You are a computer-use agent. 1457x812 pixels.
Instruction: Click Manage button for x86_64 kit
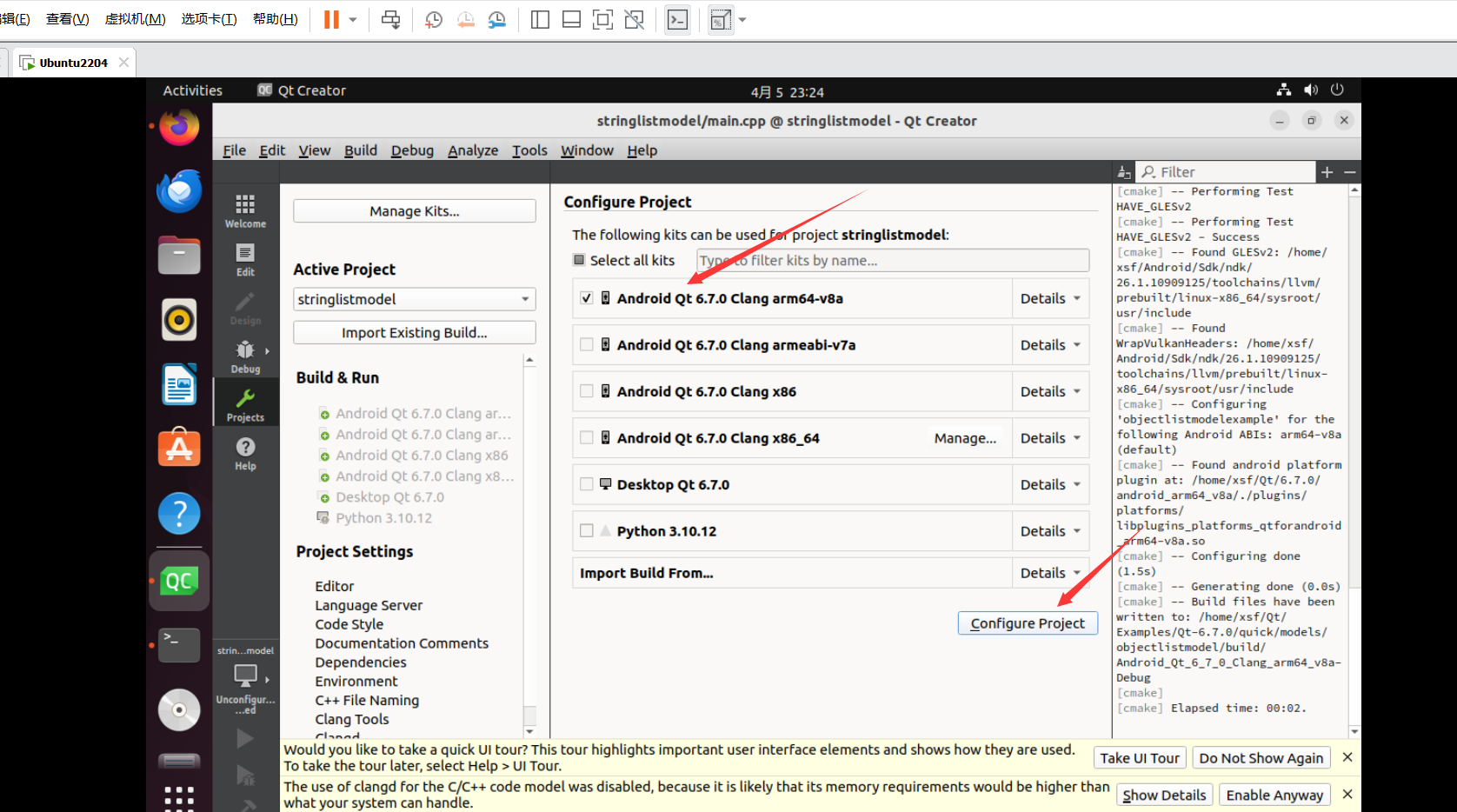coord(965,438)
